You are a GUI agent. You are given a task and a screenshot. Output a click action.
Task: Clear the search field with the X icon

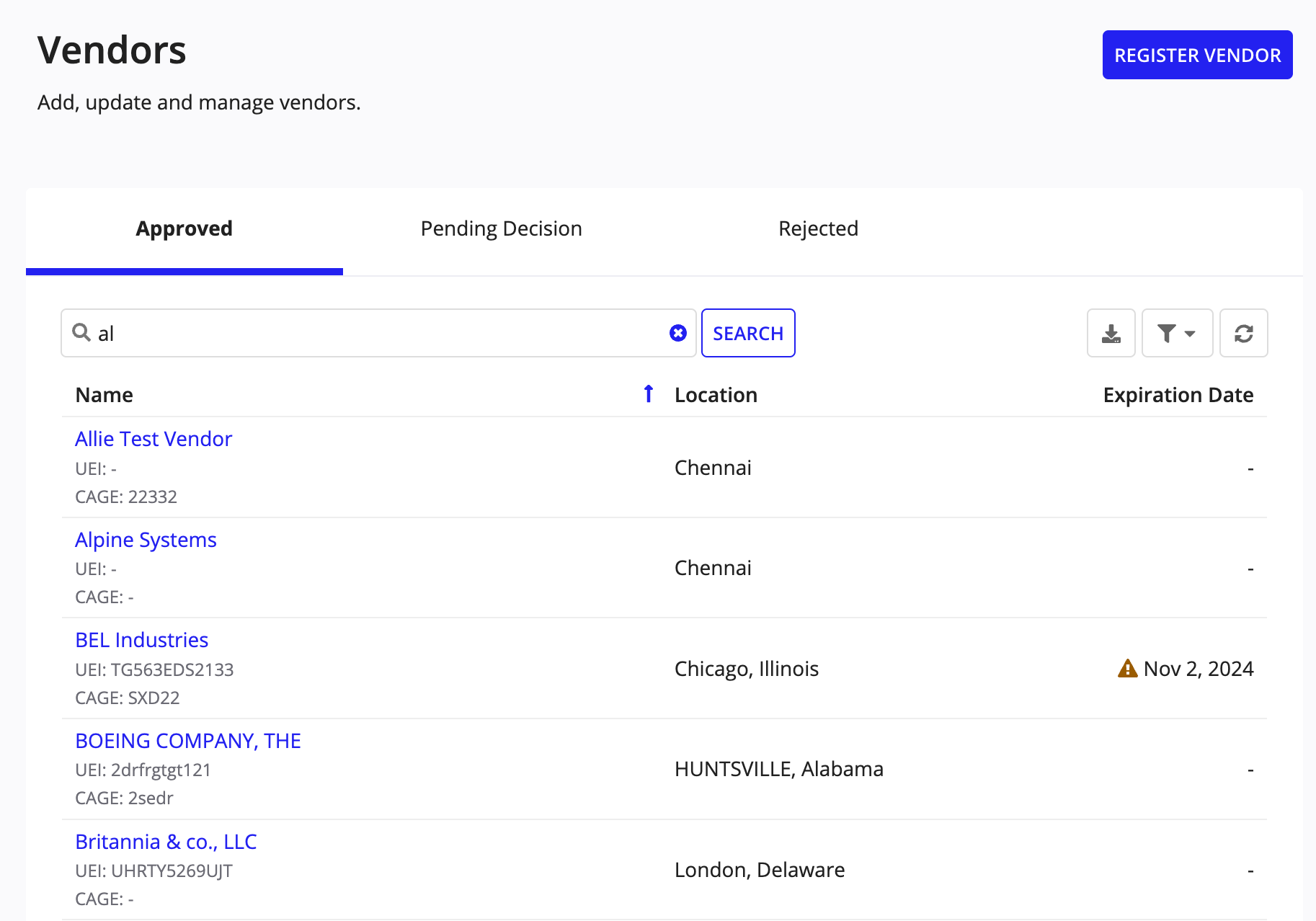click(677, 333)
